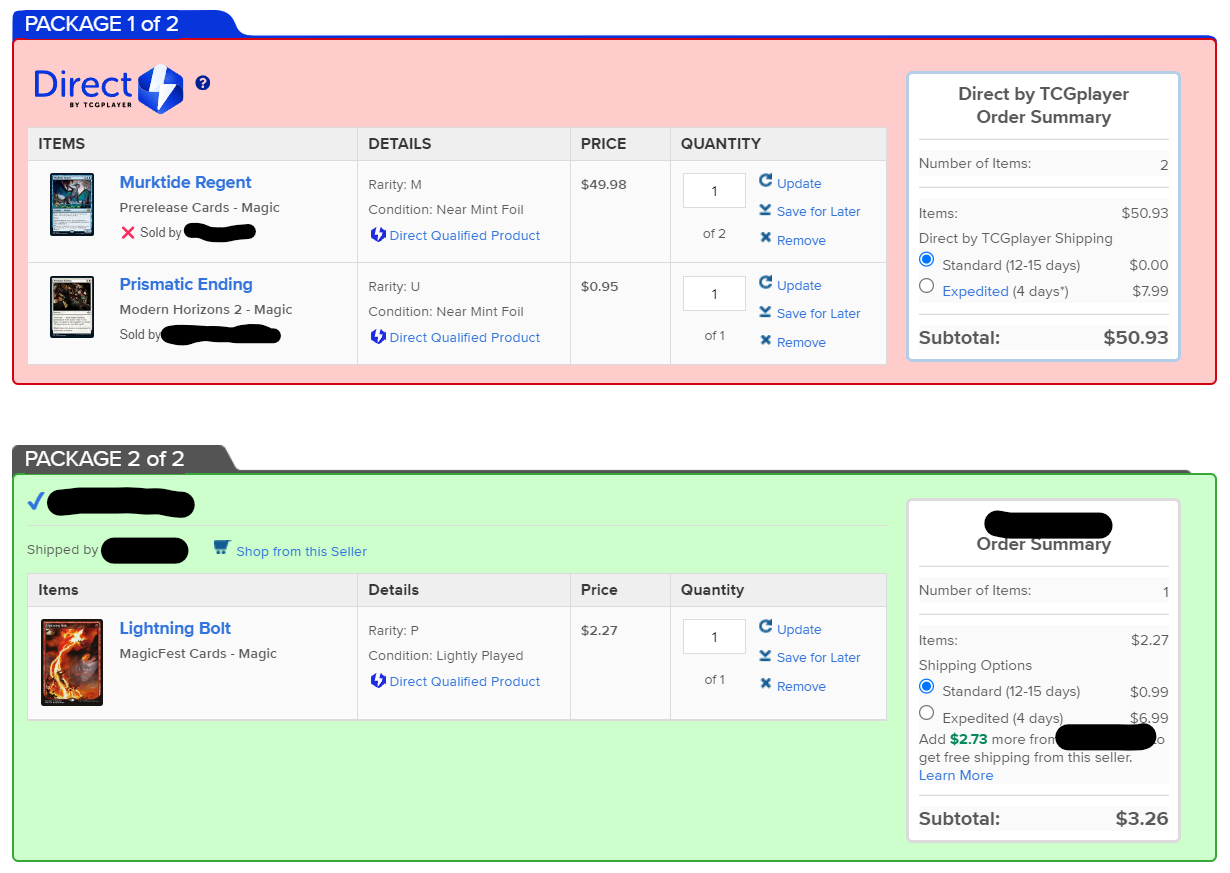Click the blue checkmark icon in Package 2
This screenshot has height=873, width=1230.
pyautogui.click(x=36, y=501)
